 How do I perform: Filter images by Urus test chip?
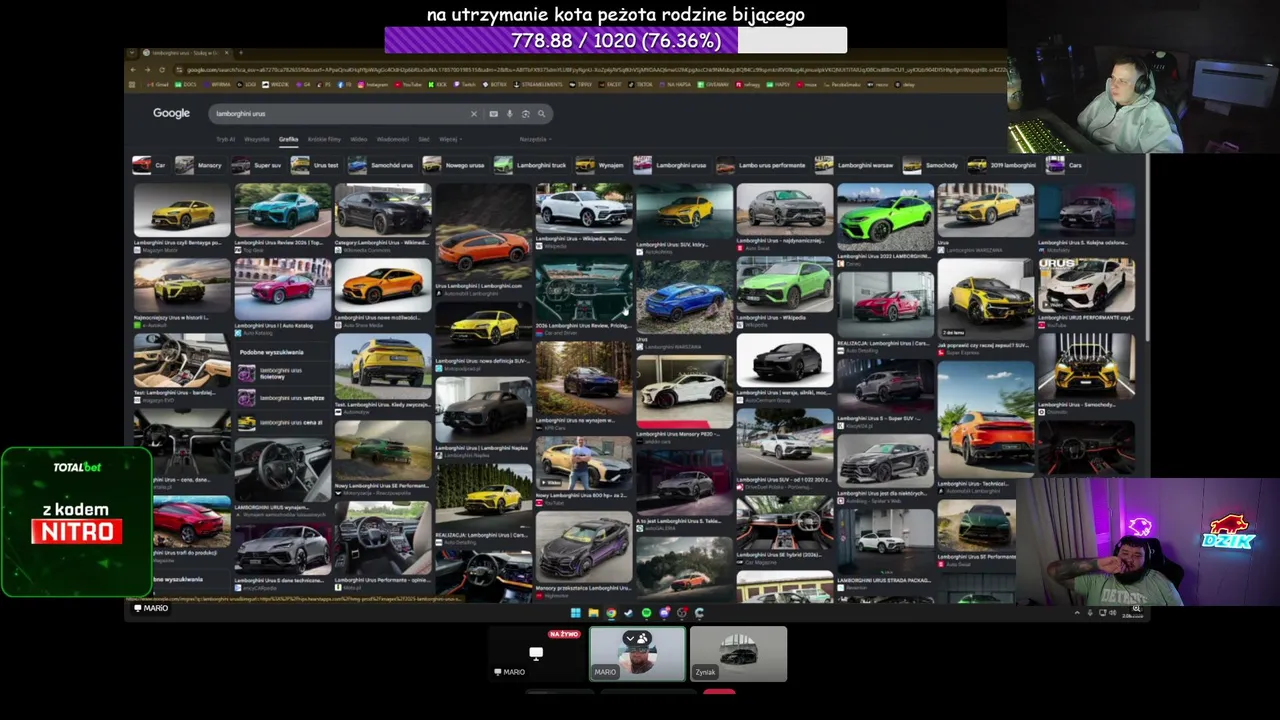tap(315, 165)
